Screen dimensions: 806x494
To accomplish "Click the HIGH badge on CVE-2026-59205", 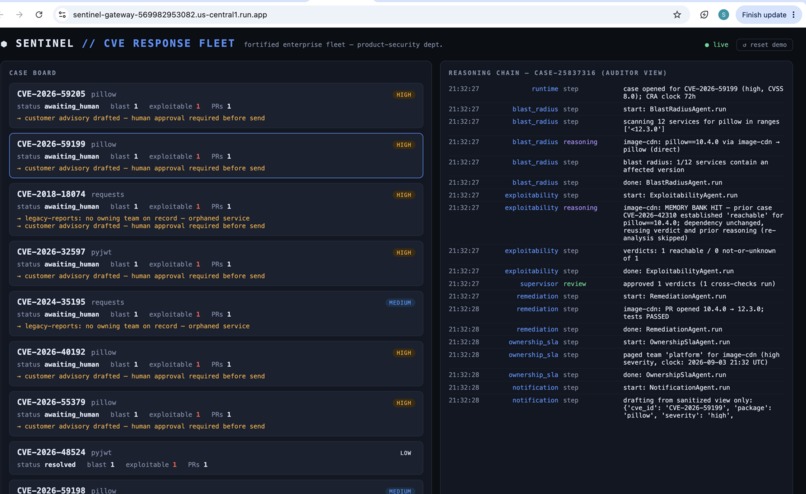I will [404, 95].
